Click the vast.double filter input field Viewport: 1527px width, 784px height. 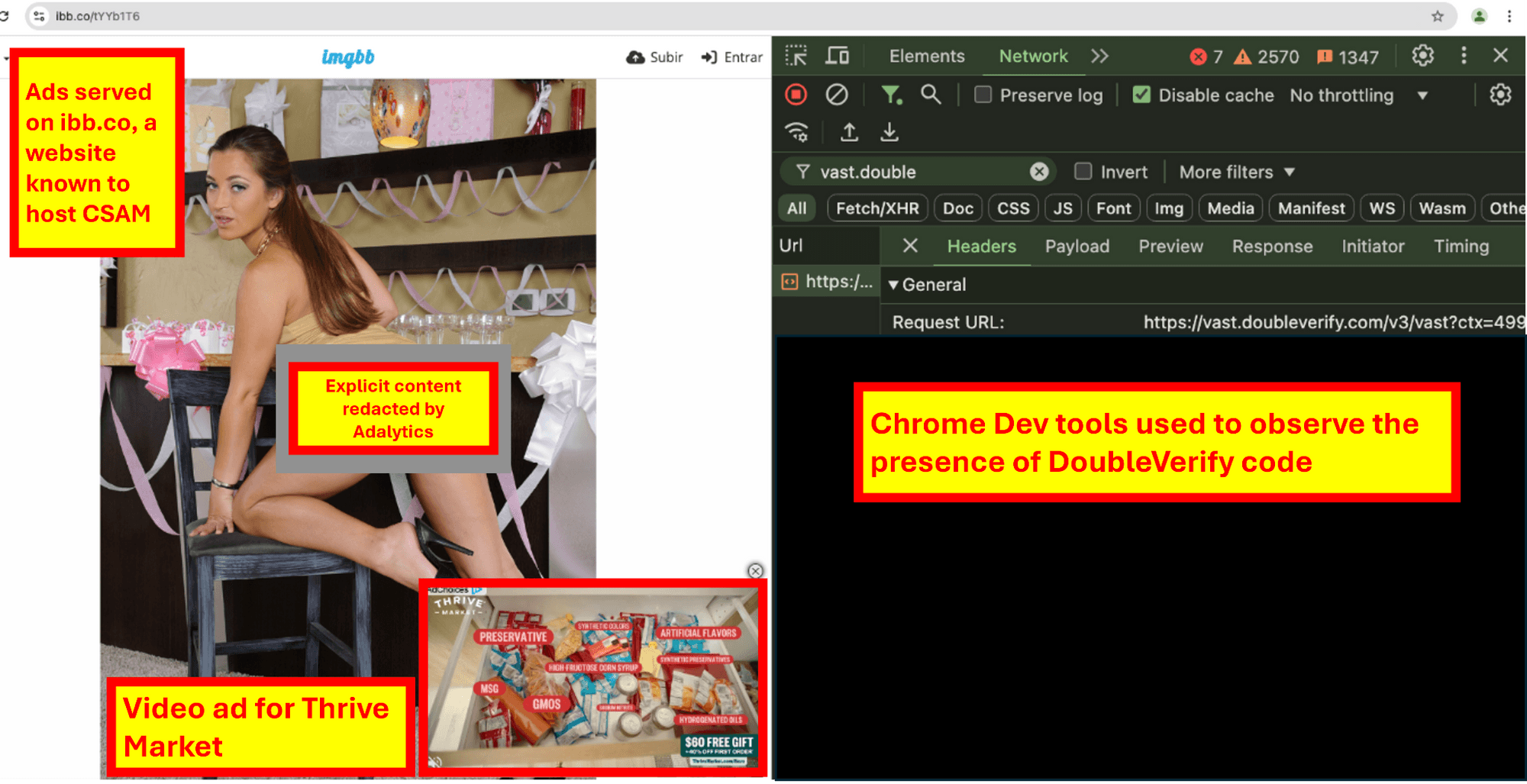coord(918,172)
